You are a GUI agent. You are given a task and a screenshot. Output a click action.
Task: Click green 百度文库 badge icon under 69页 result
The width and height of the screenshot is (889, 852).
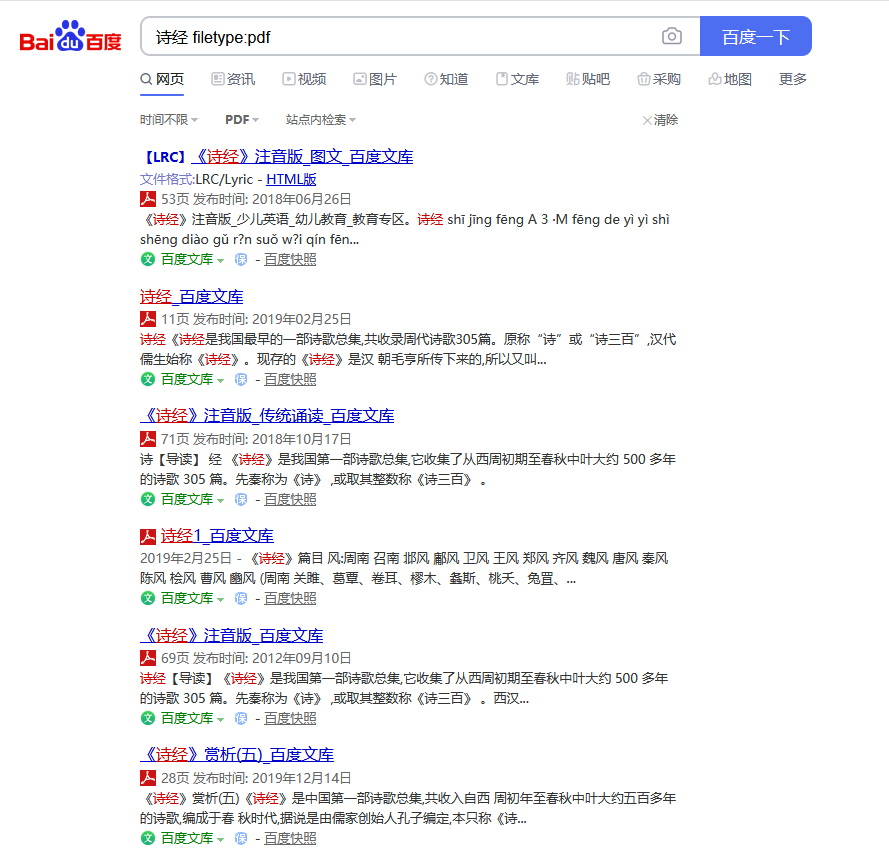pyautogui.click(x=148, y=718)
